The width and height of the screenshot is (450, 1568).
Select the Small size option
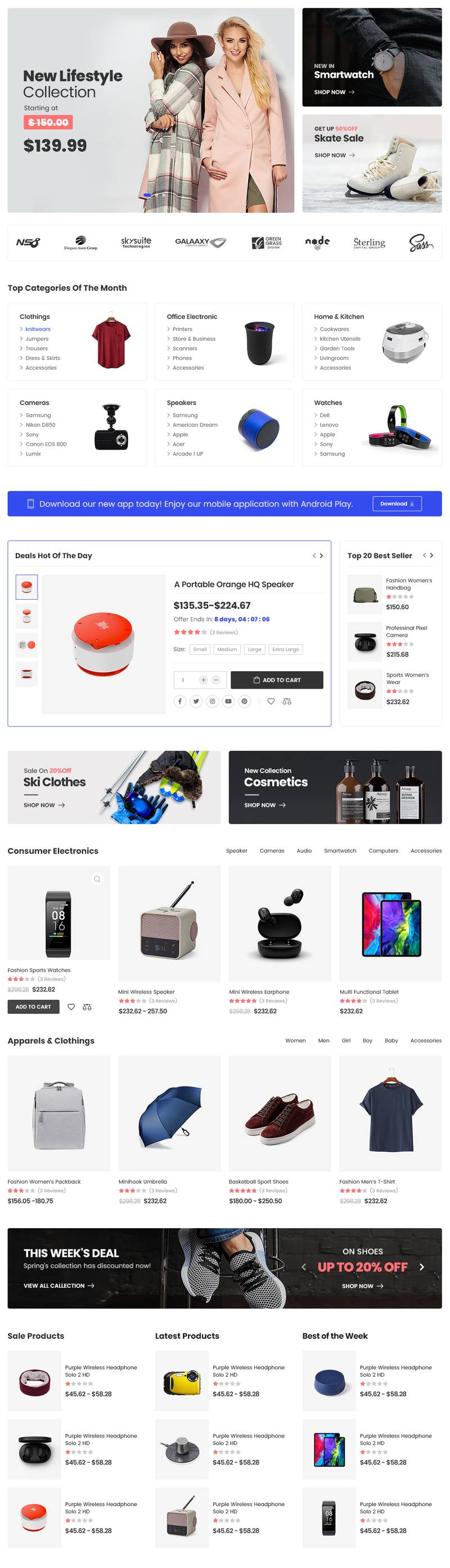click(200, 649)
